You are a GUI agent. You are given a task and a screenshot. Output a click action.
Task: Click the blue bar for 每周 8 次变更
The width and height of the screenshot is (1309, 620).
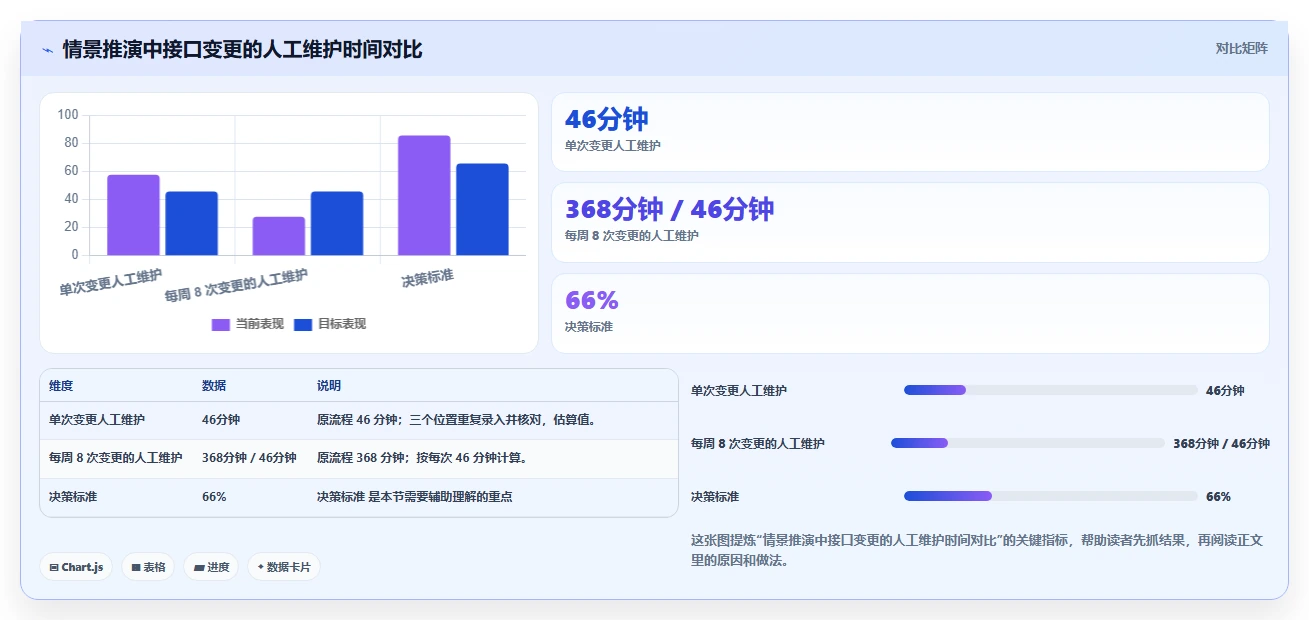337,223
